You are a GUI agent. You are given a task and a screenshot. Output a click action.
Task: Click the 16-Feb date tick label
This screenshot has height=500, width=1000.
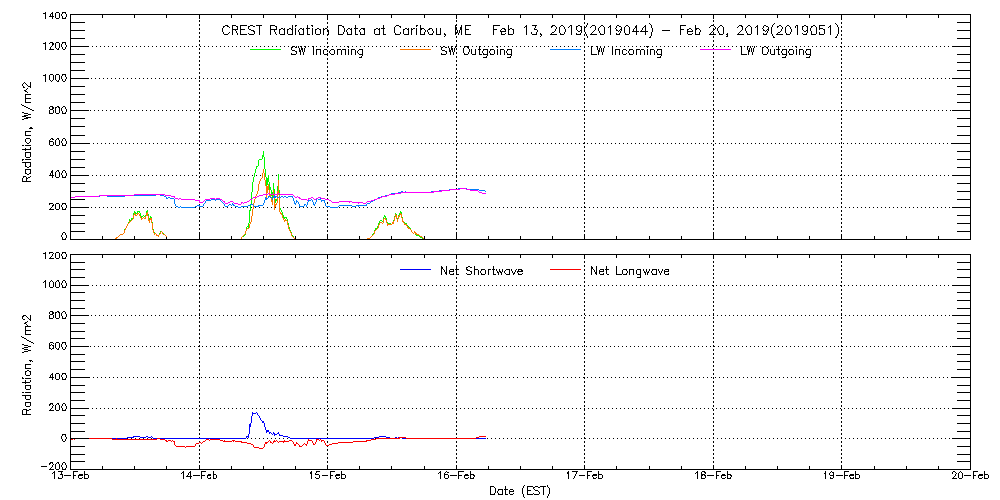click(x=457, y=477)
